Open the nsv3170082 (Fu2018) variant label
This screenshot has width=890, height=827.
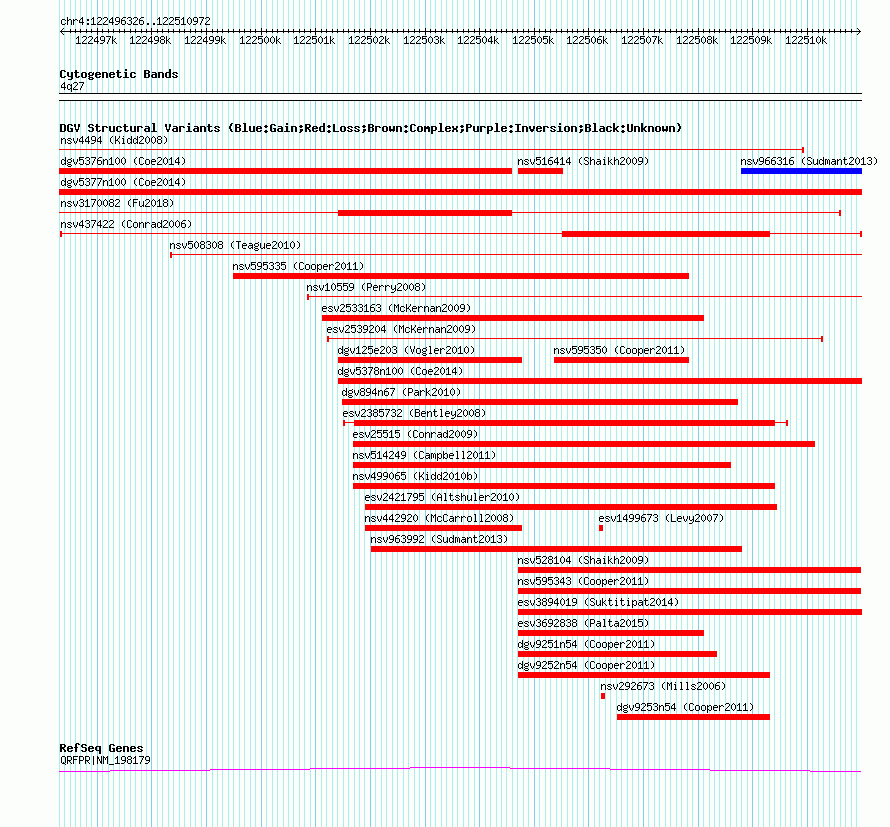pyautogui.click(x=117, y=203)
